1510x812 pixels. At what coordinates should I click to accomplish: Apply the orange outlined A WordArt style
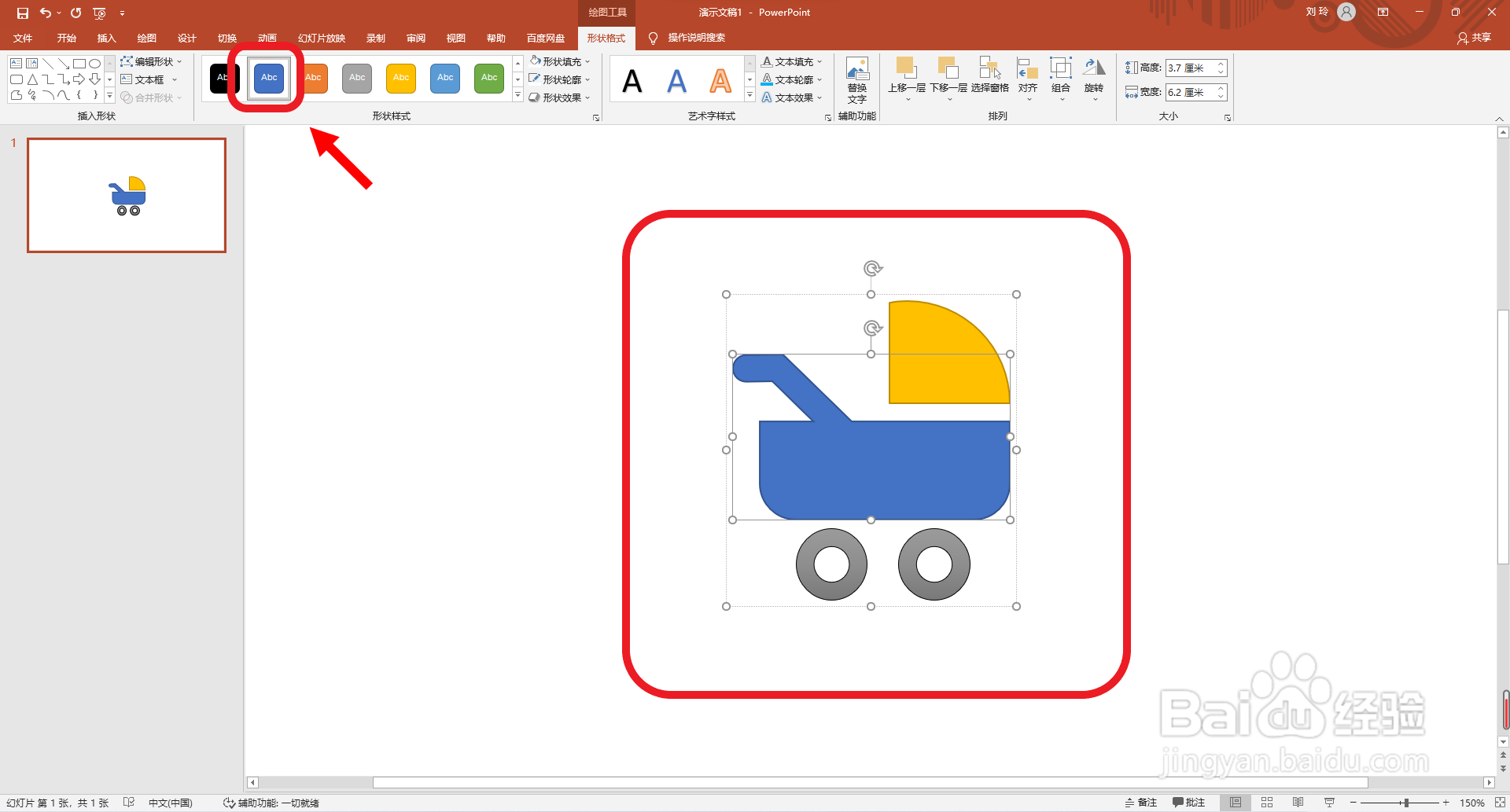pyautogui.click(x=720, y=81)
